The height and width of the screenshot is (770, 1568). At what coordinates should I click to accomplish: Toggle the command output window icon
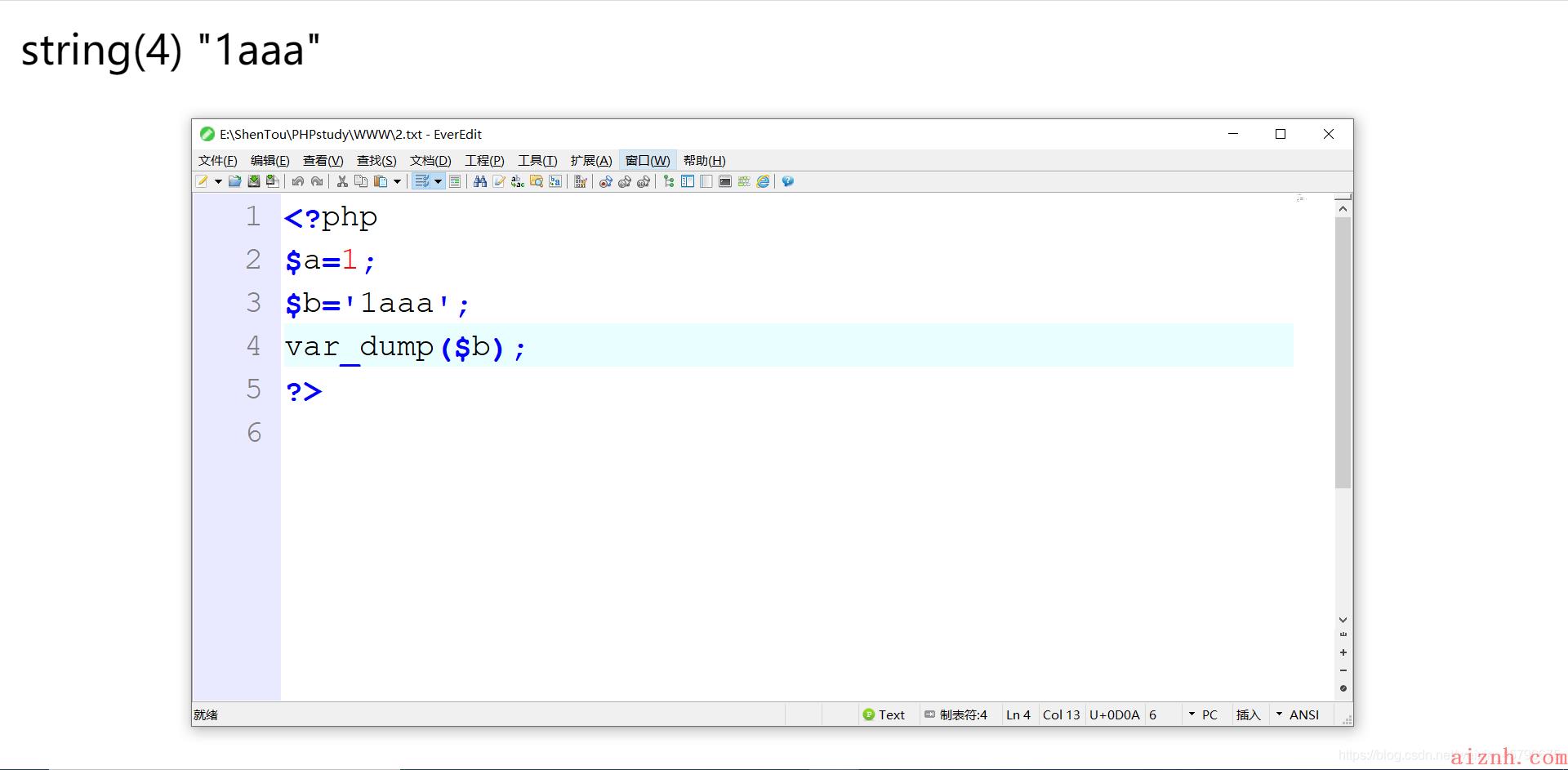725,181
